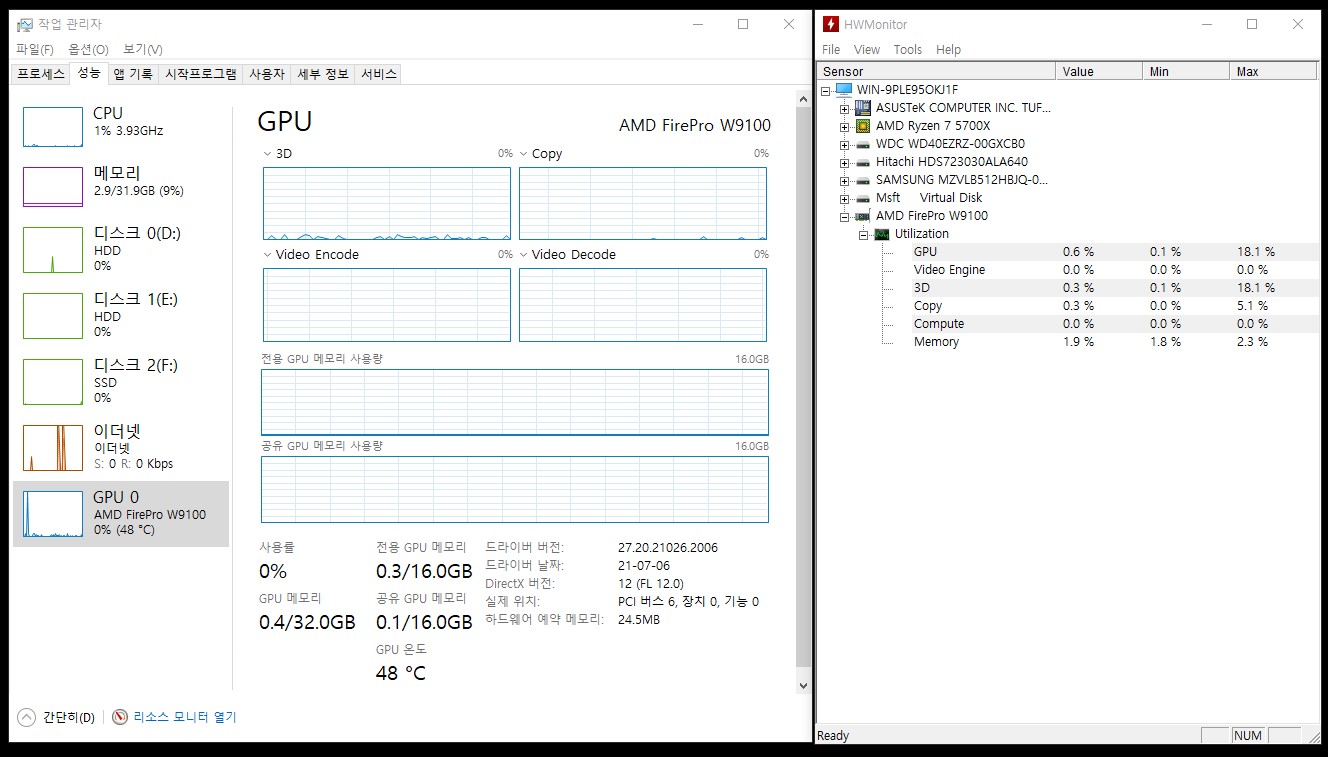The height and width of the screenshot is (757, 1328).
Task: Click the resource monitor icon beside 리소스 모니터 열기
Action: click(120, 717)
